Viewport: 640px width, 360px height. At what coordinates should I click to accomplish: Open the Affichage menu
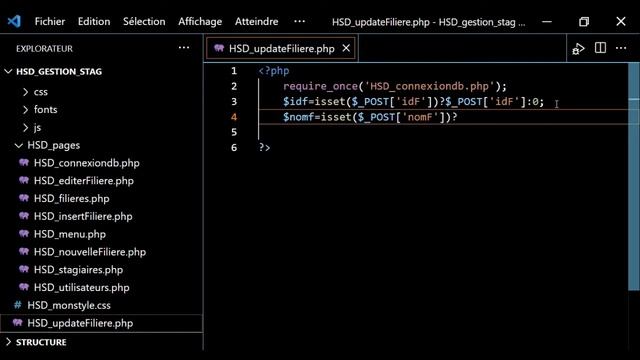(200, 22)
